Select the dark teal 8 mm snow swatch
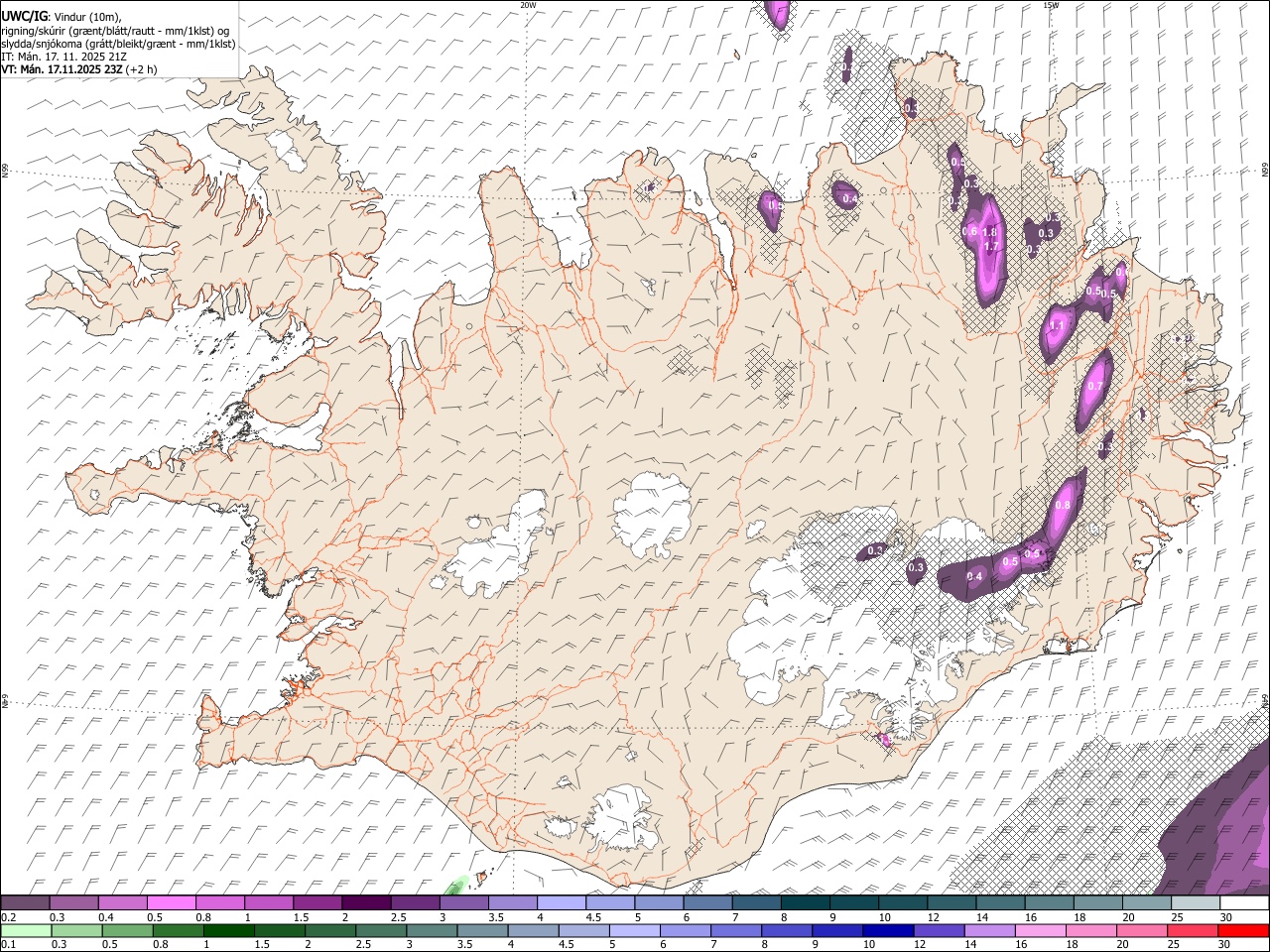Screen dimensions: 1270x952 click(x=805, y=902)
